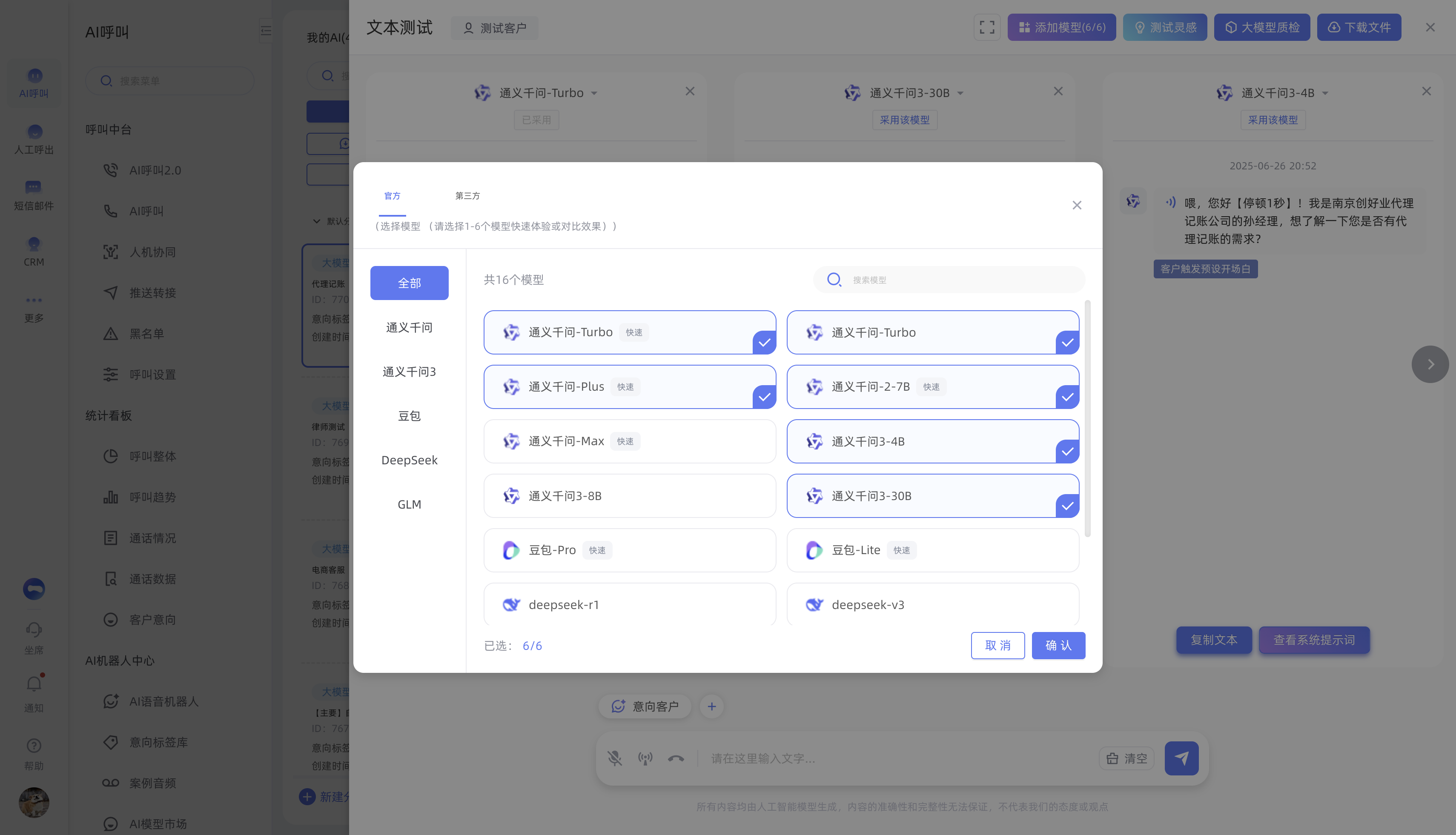Click model list vertical scrollbar
This screenshot has height=835, width=1456.
1087,419
